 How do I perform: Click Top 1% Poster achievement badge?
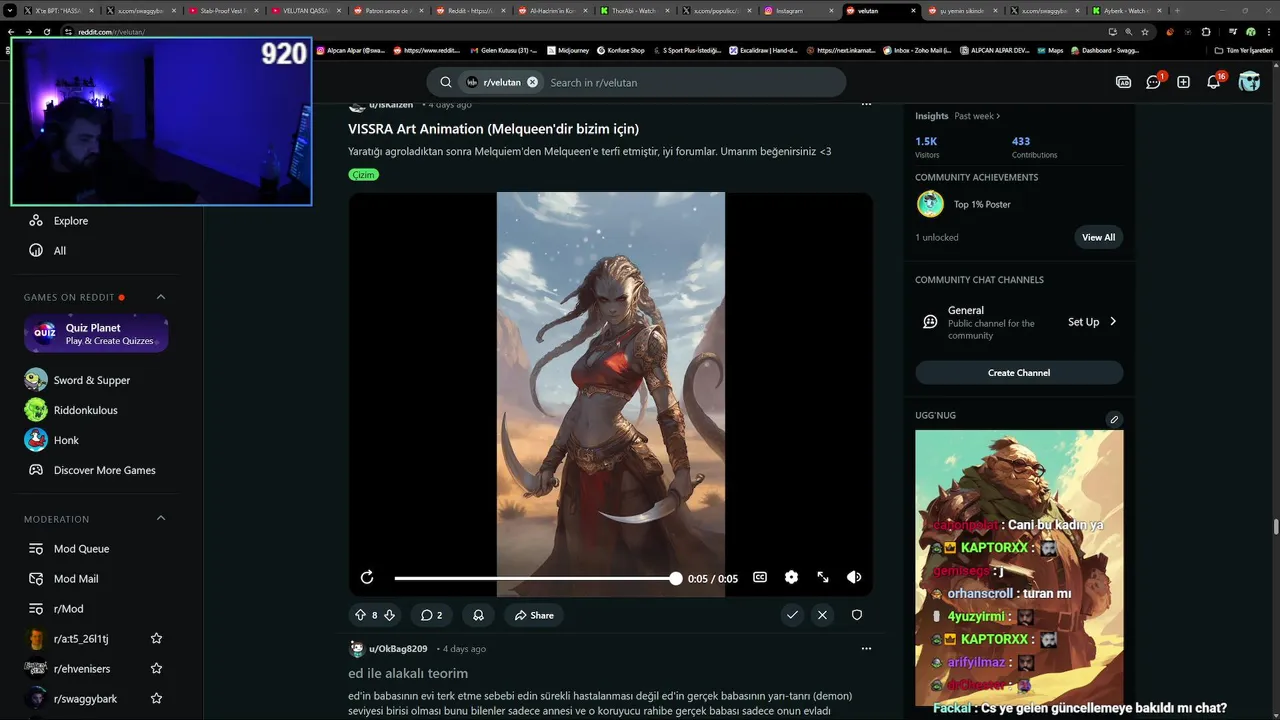930,204
